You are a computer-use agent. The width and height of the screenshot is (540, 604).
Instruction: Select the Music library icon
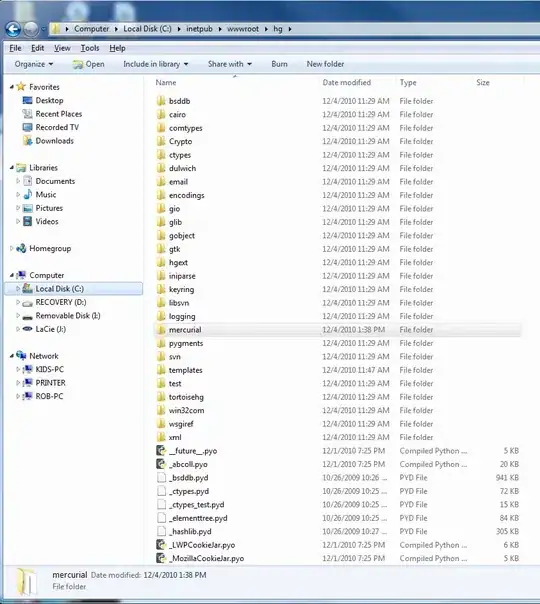point(27,195)
